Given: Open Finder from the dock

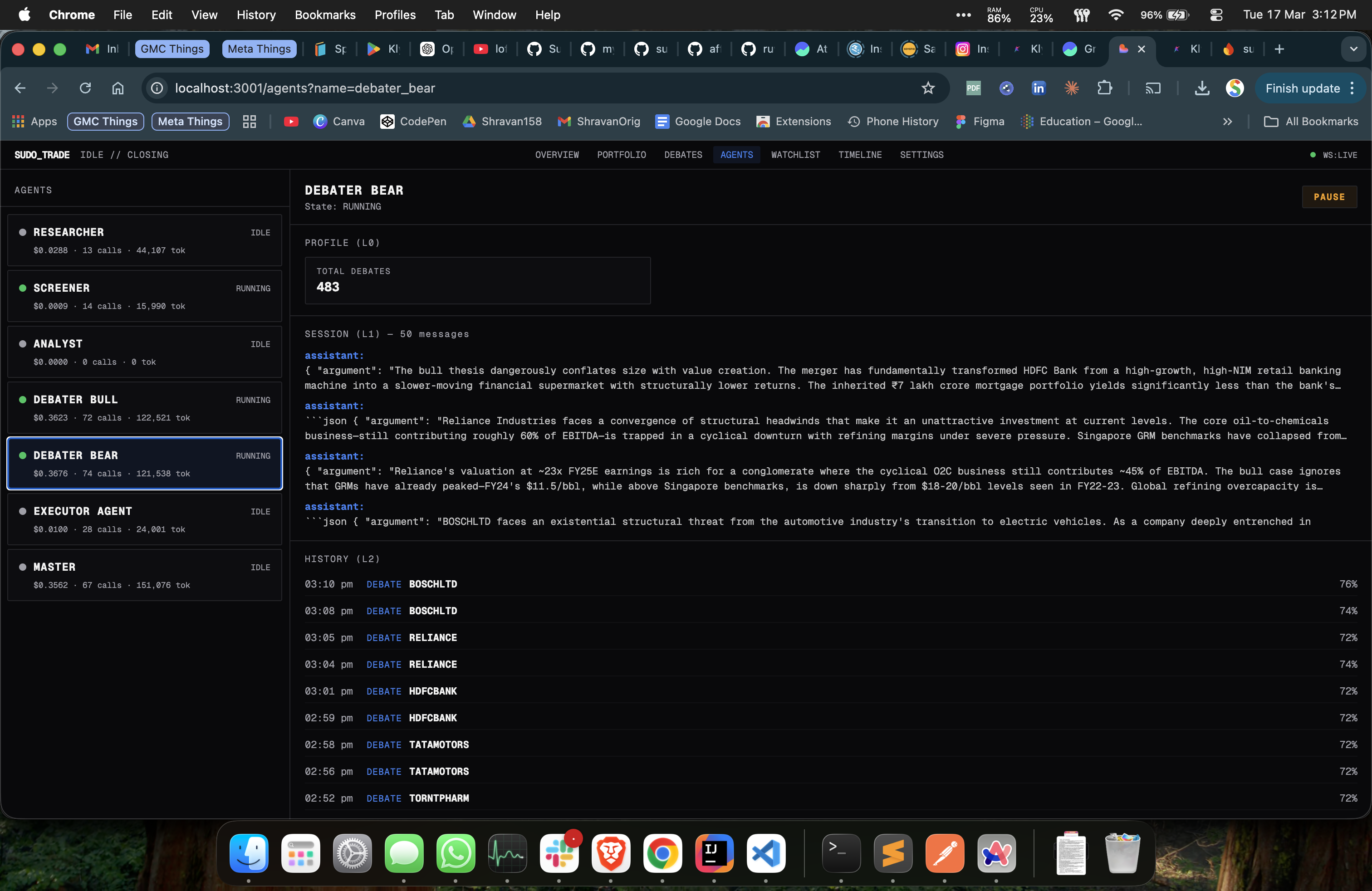Looking at the screenshot, I should click(x=249, y=853).
